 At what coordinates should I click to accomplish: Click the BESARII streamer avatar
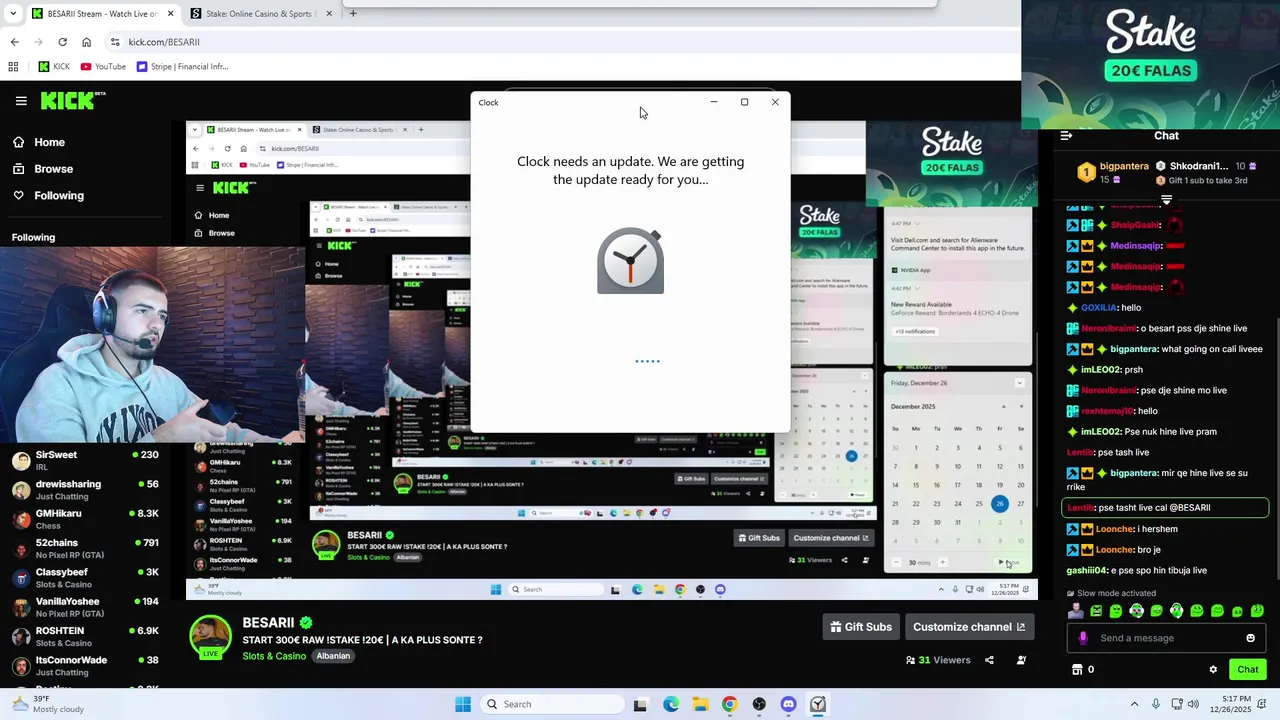(211, 638)
